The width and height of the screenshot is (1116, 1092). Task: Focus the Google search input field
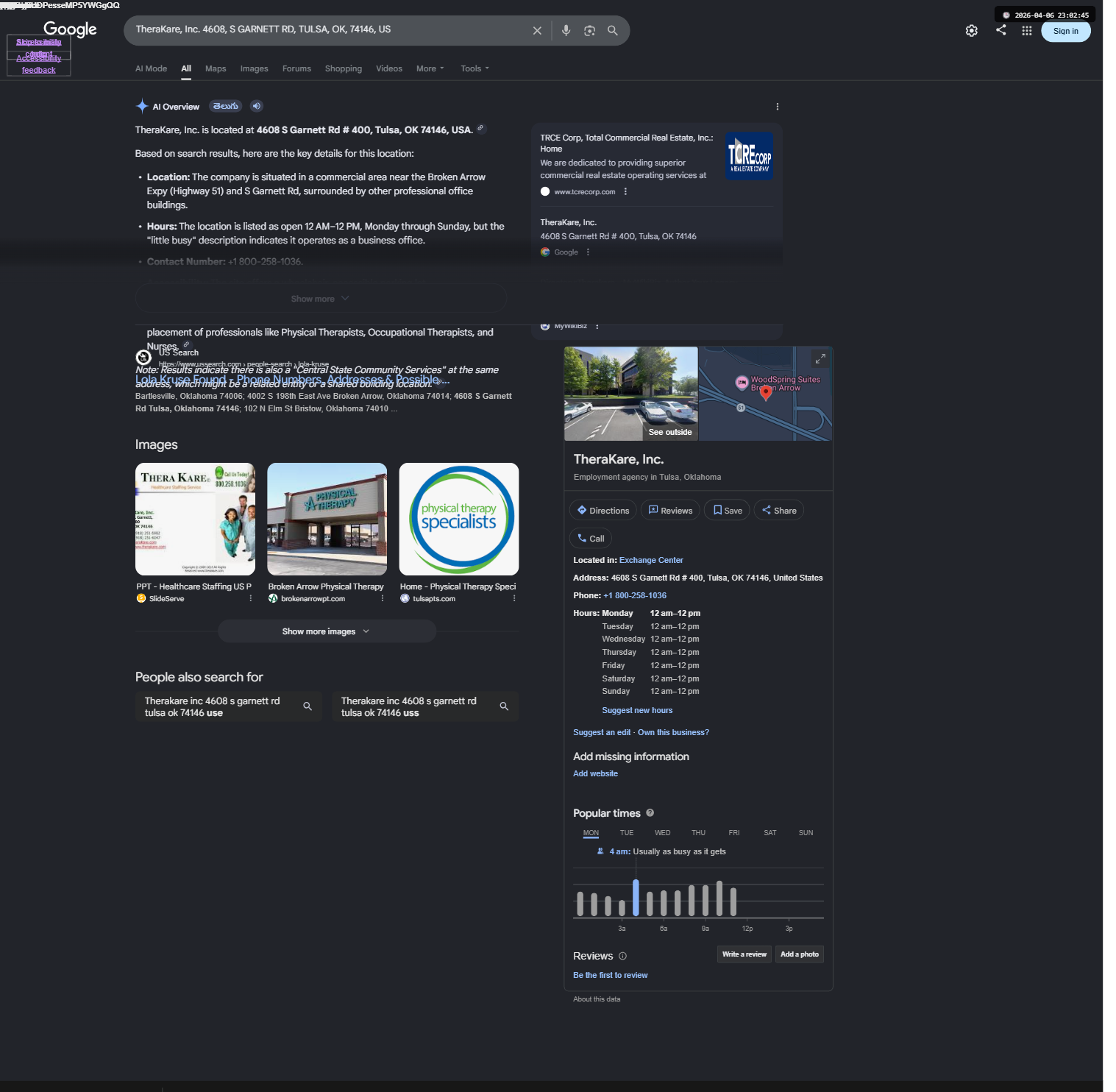pos(327,30)
